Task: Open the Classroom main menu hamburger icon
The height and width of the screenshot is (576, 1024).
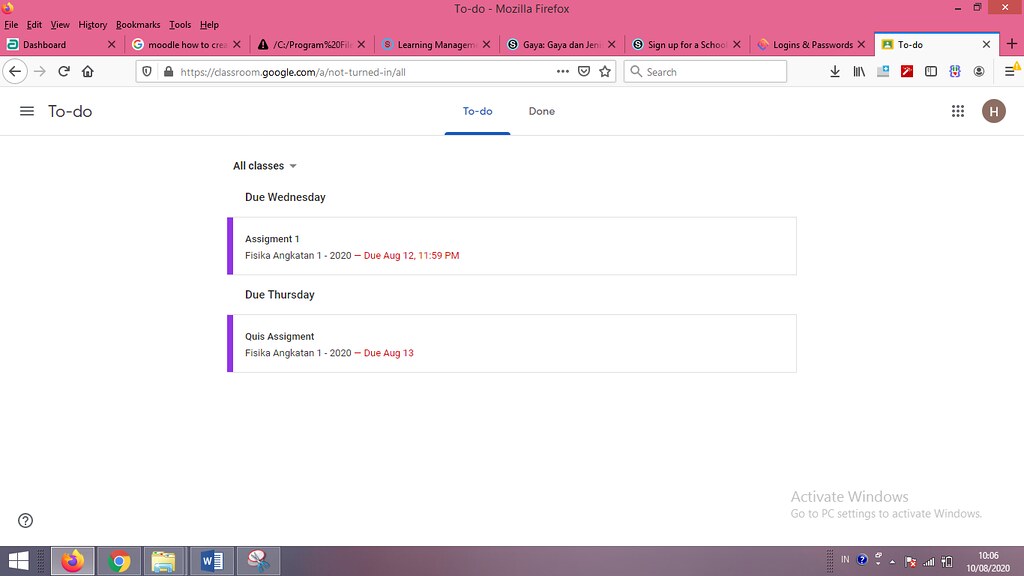Action: point(27,111)
